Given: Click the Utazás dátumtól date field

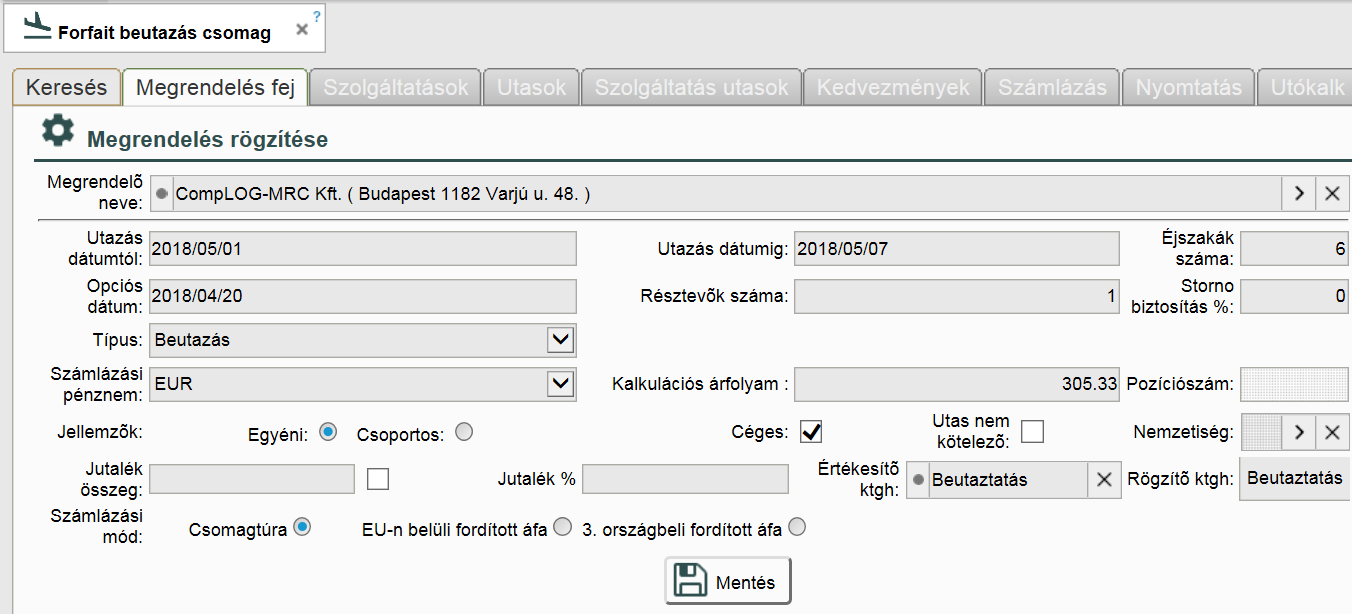Looking at the screenshot, I should point(363,249).
